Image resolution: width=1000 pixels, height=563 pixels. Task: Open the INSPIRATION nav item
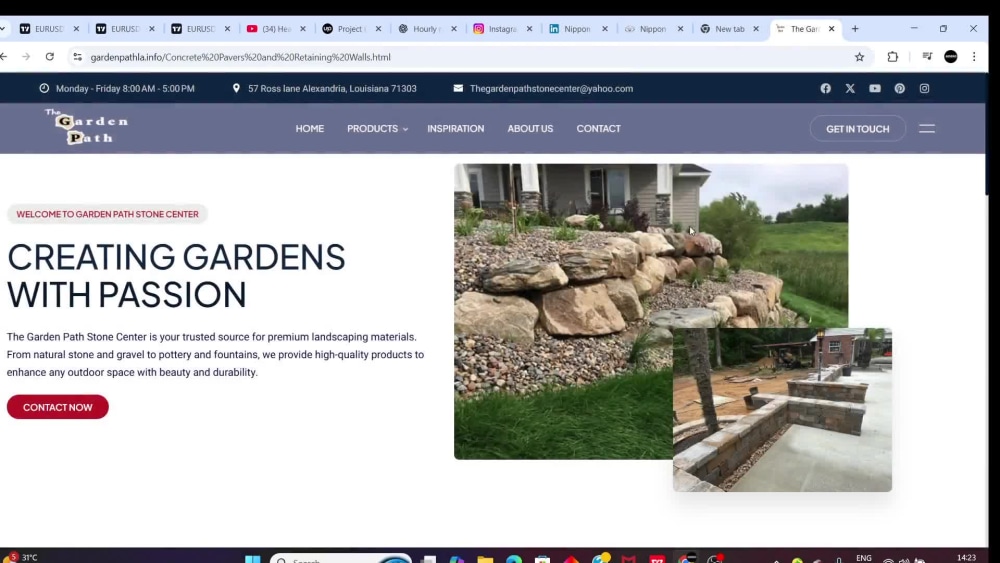[x=455, y=129]
